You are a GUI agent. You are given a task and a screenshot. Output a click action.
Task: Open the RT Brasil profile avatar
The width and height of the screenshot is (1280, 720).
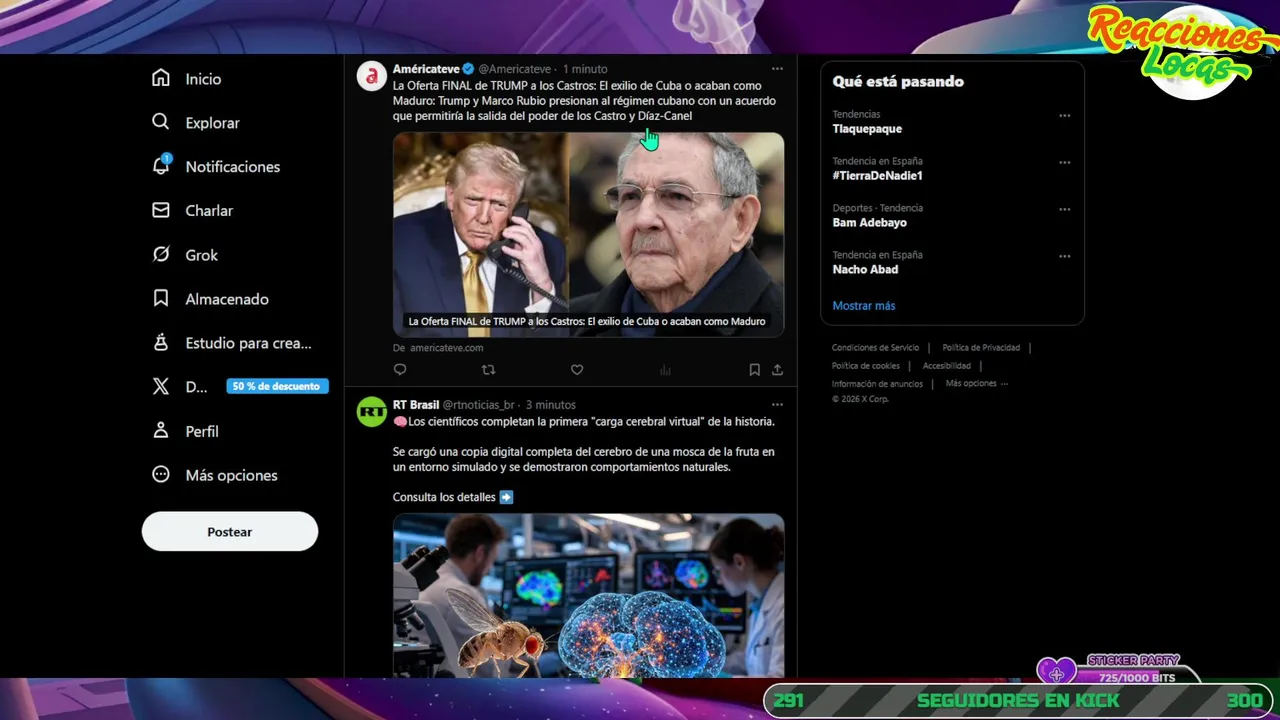pyautogui.click(x=372, y=412)
